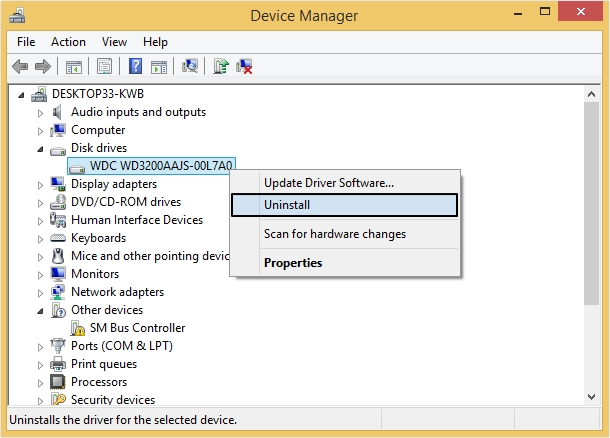This screenshot has width=610, height=438.
Task: Select the Other devices label
Action: point(107,310)
